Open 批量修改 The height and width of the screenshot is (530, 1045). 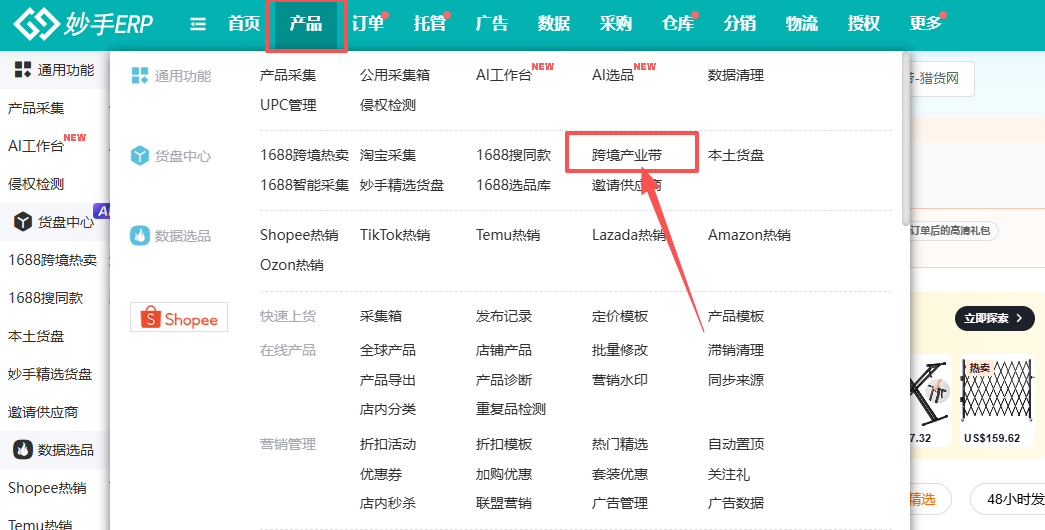tap(620, 350)
